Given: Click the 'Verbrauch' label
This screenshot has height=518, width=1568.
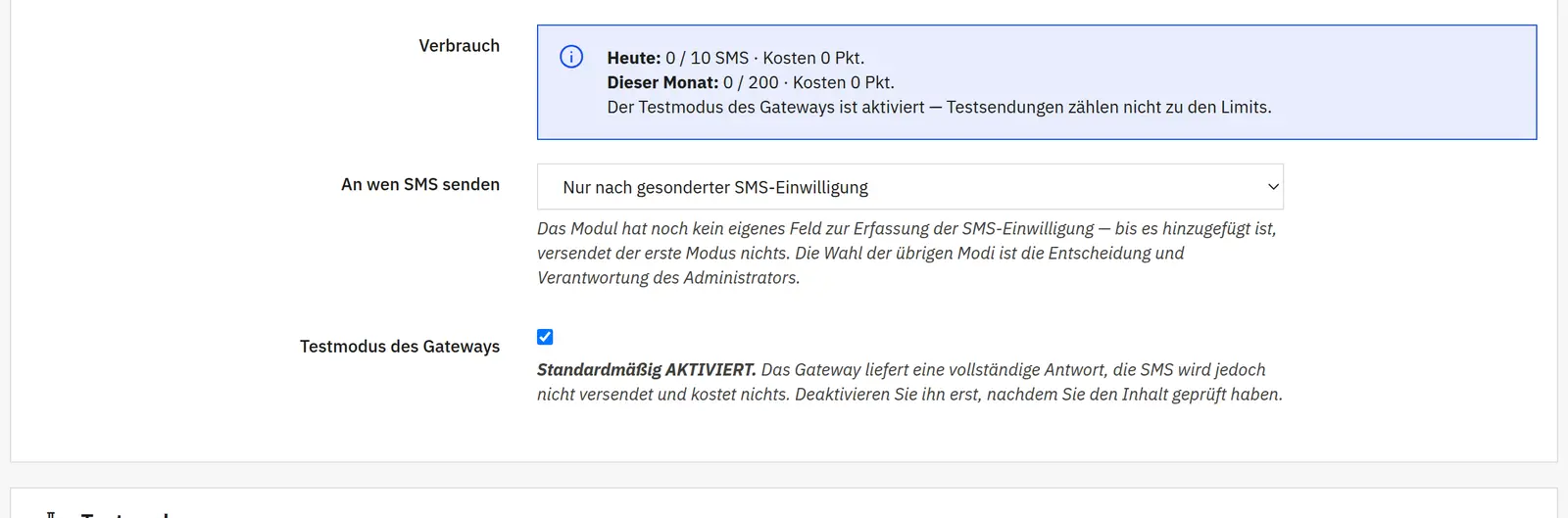Looking at the screenshot, I should coord(460,46).
